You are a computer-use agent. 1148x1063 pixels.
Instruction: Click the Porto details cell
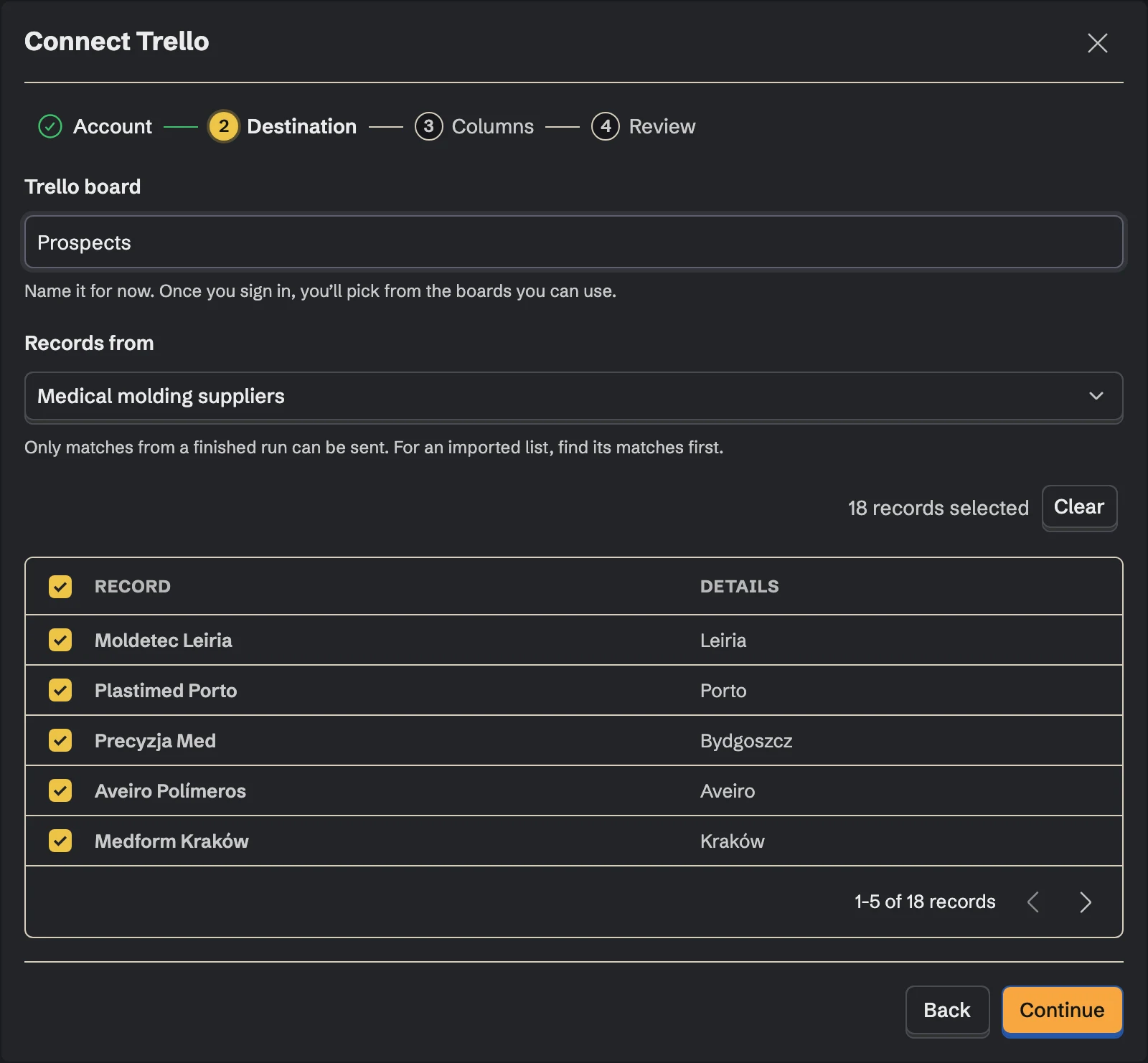tap(723, 690)
